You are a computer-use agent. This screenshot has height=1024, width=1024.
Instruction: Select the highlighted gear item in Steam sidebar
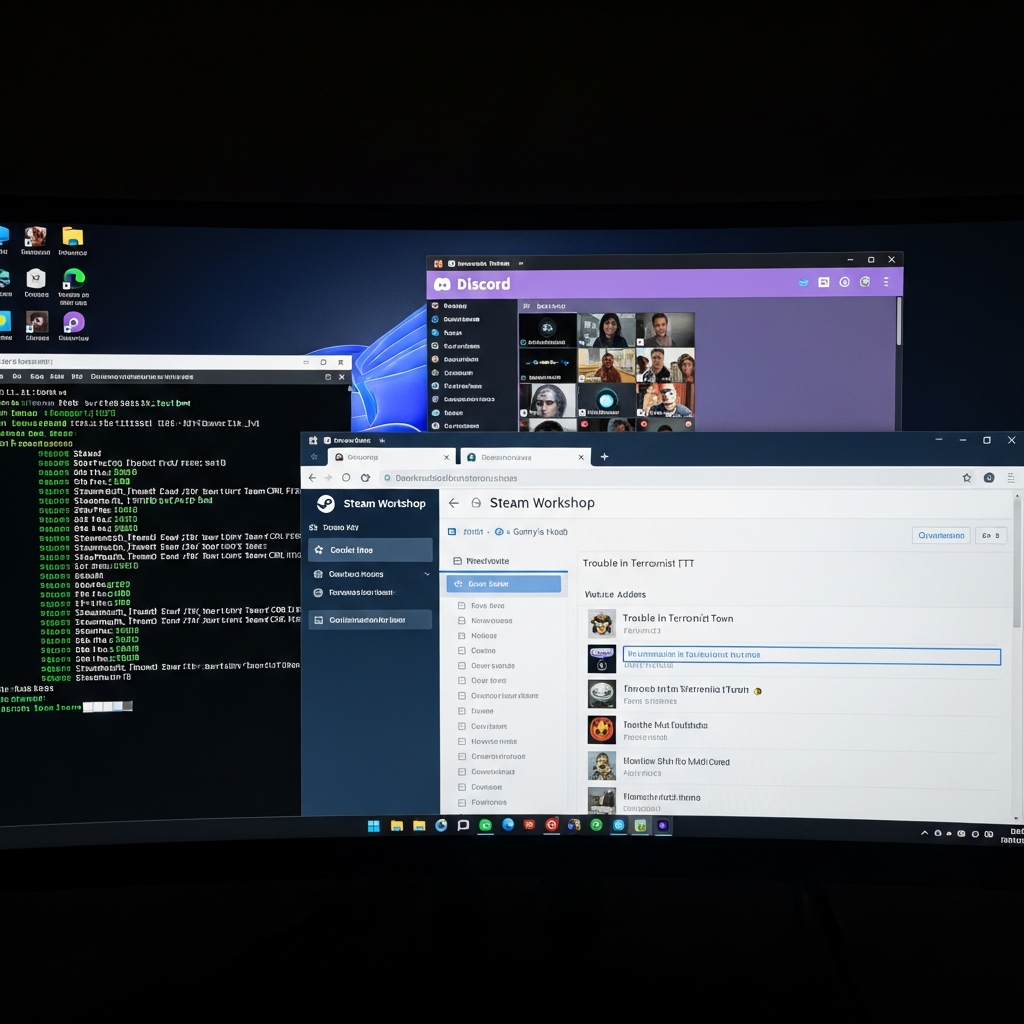[370, 550]
